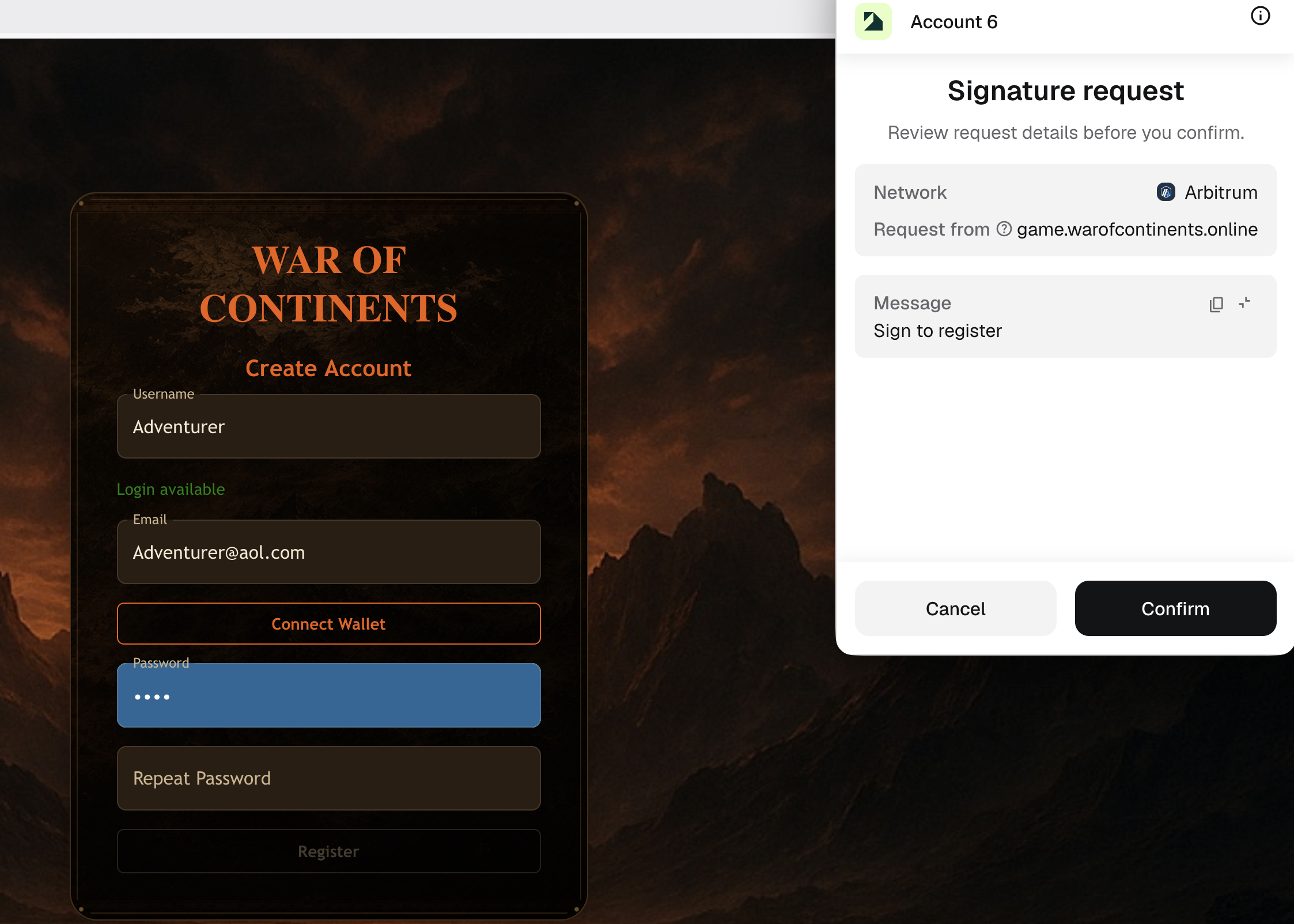
Task: Click the question mark icon beside Request from
Action: (x=1004, y=229)
